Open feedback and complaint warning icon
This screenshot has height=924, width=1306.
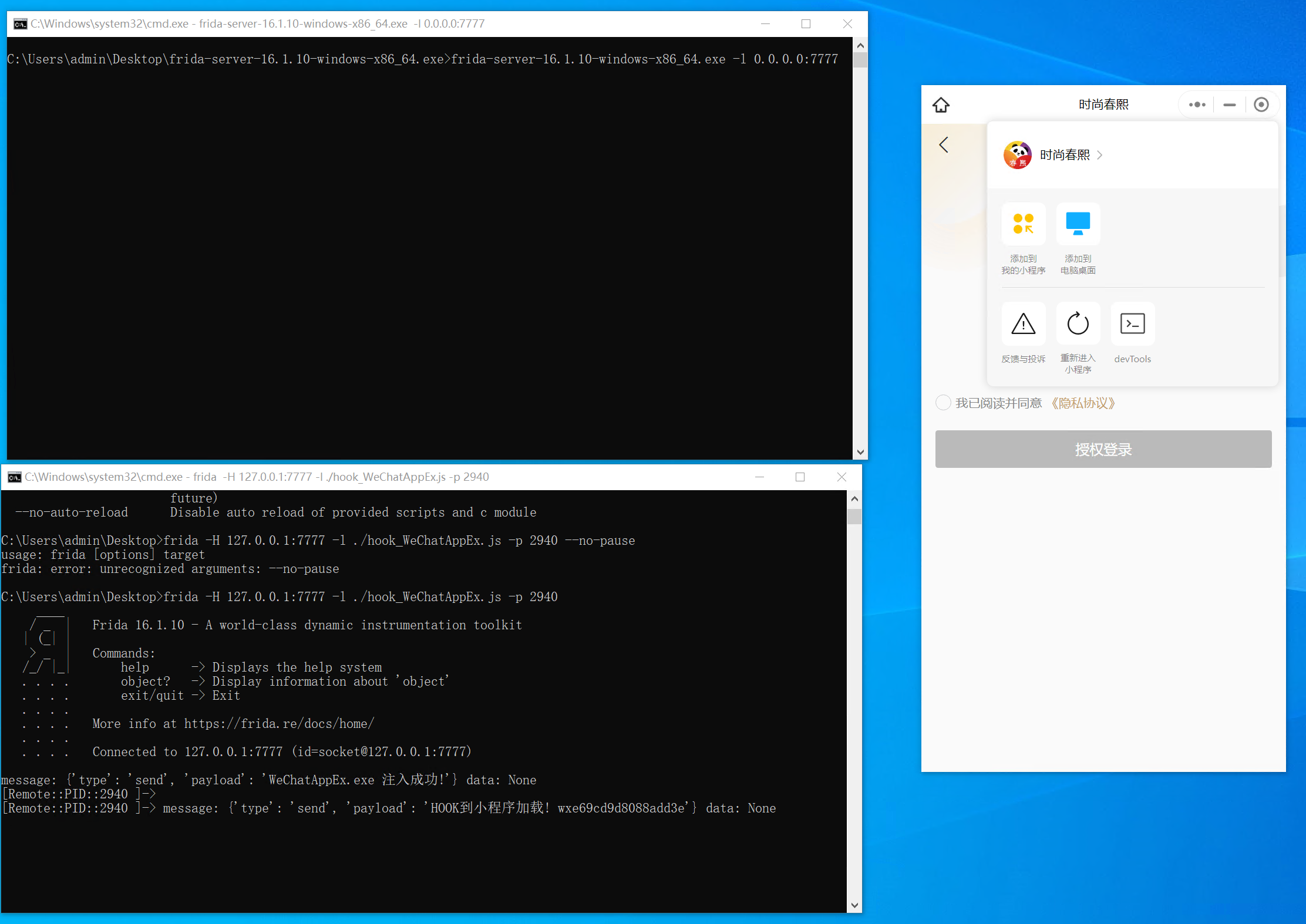(x=1023, y=324)
